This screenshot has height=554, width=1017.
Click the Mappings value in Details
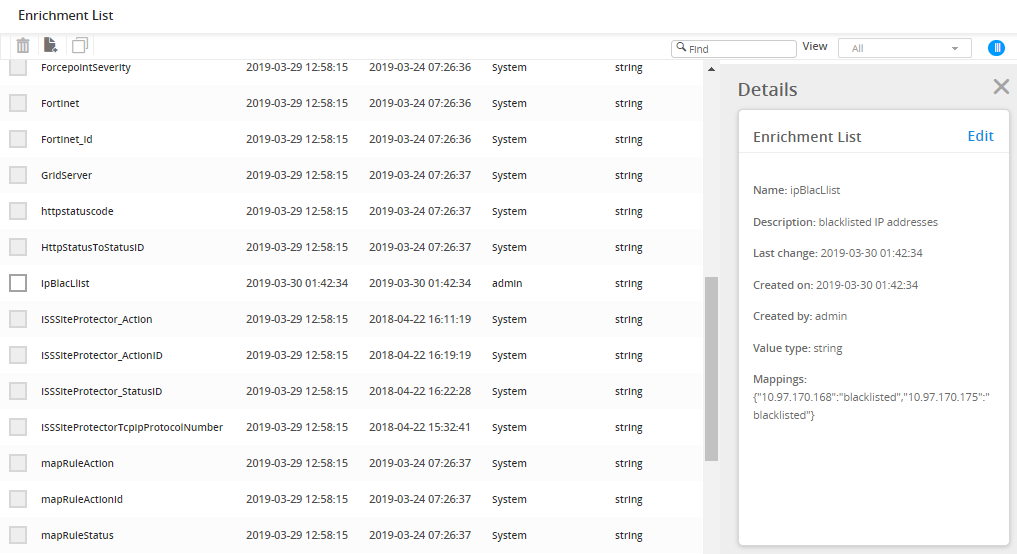[x=871, y=406]
